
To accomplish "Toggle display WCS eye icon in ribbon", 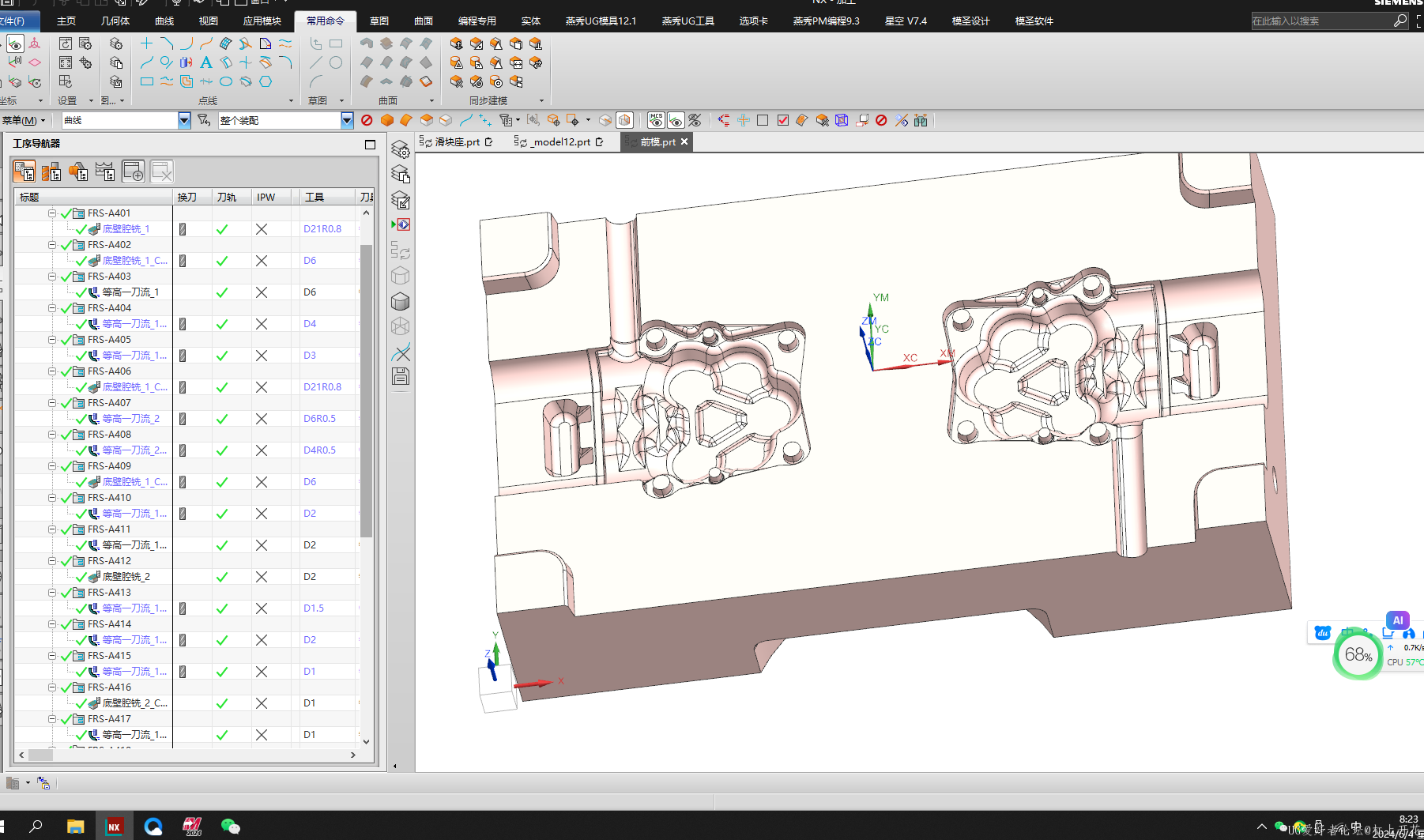I will click(x=15, y=43).
